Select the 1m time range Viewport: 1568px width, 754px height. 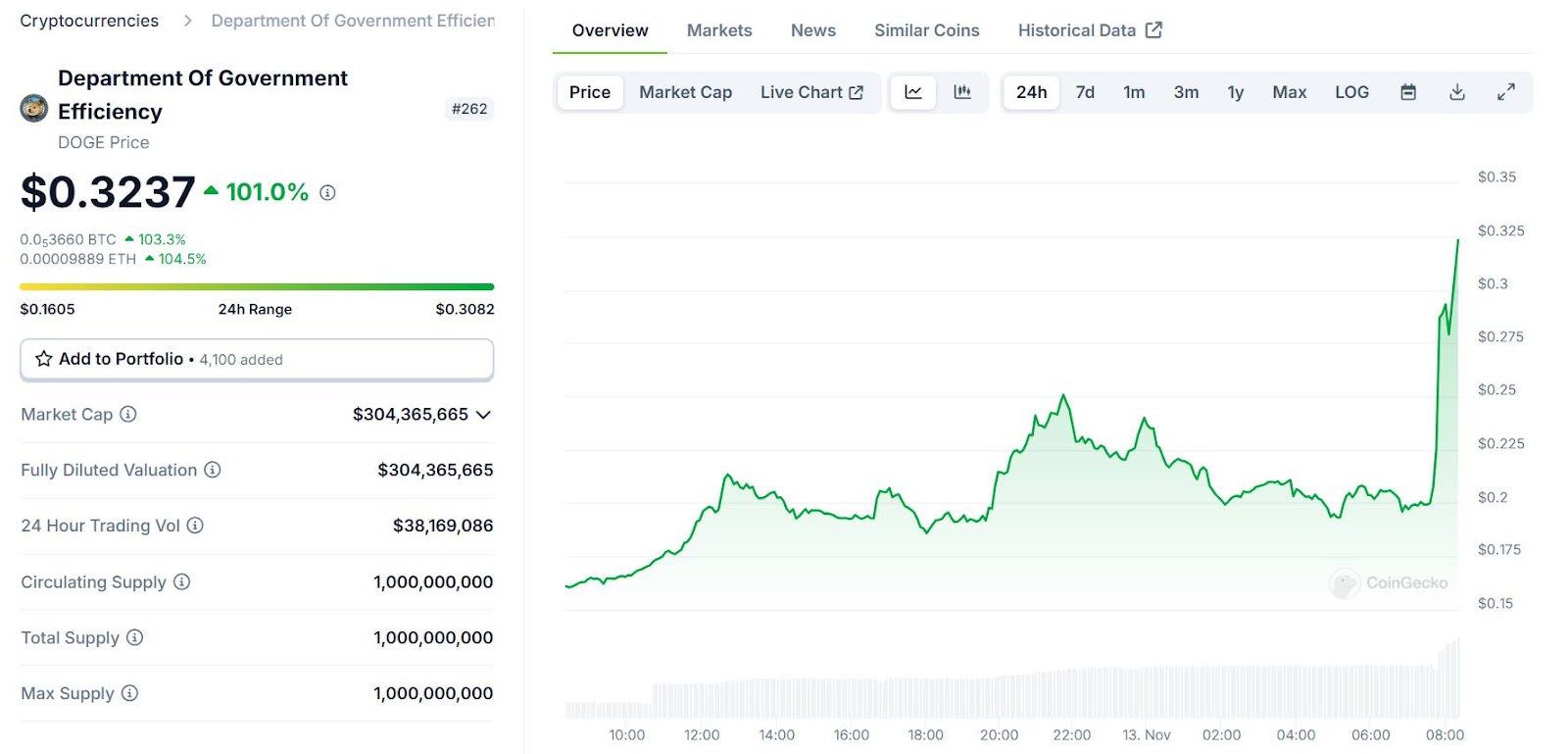[x=1134, y=92]
